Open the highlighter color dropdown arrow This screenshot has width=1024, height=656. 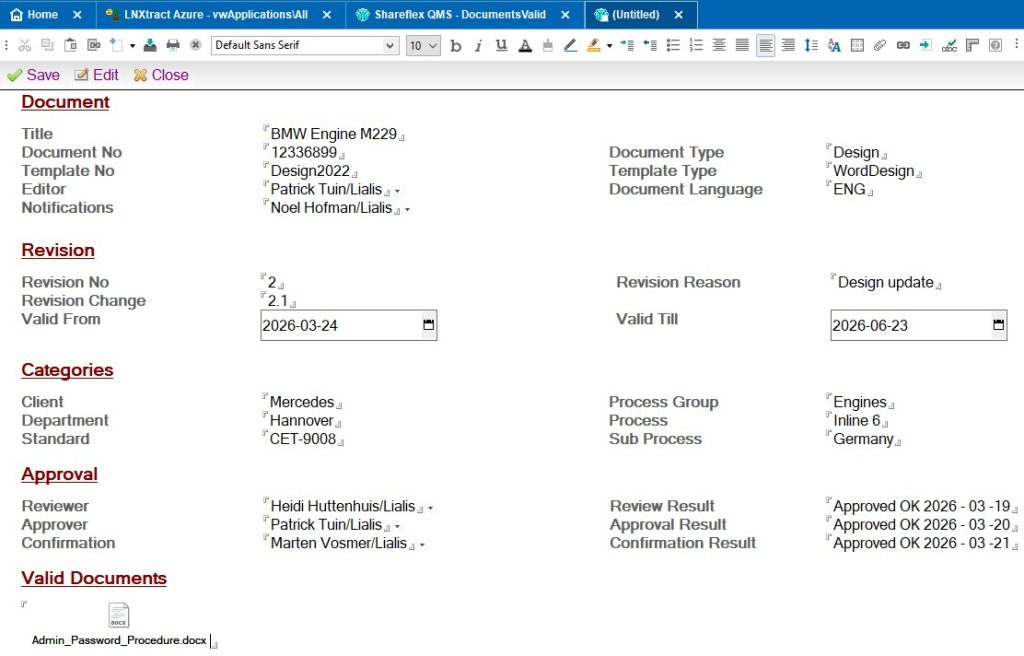(x=609, y=45)
